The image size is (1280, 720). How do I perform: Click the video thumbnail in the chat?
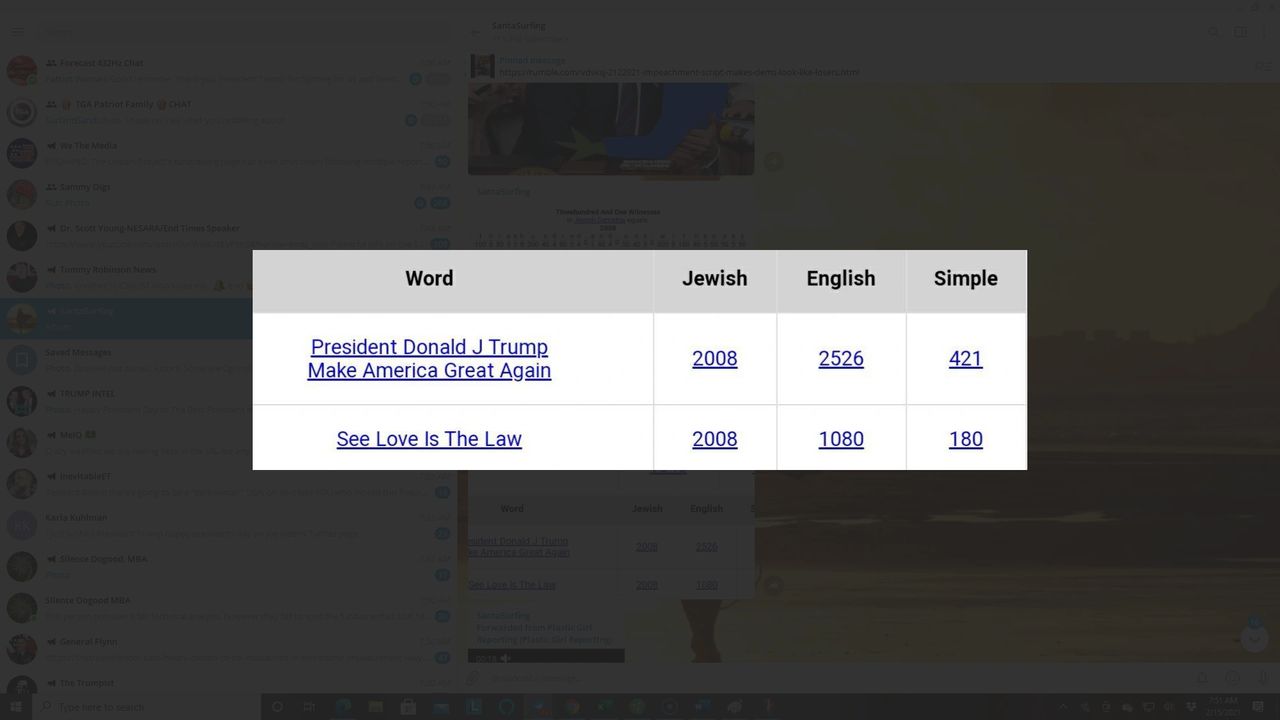click(611, 128)
